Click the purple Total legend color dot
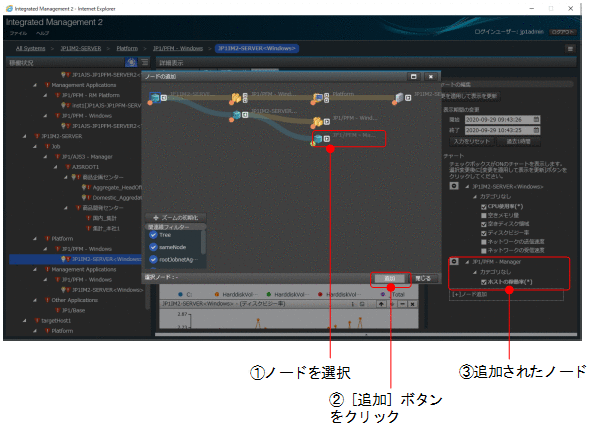The width and height of the screenshot is (596, 433). 383,294
